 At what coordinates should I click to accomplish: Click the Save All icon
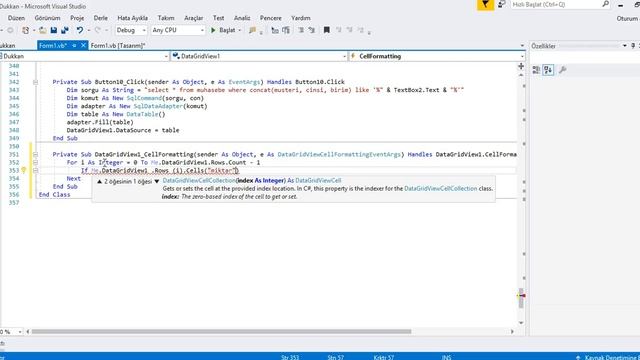tap(64, 30)
